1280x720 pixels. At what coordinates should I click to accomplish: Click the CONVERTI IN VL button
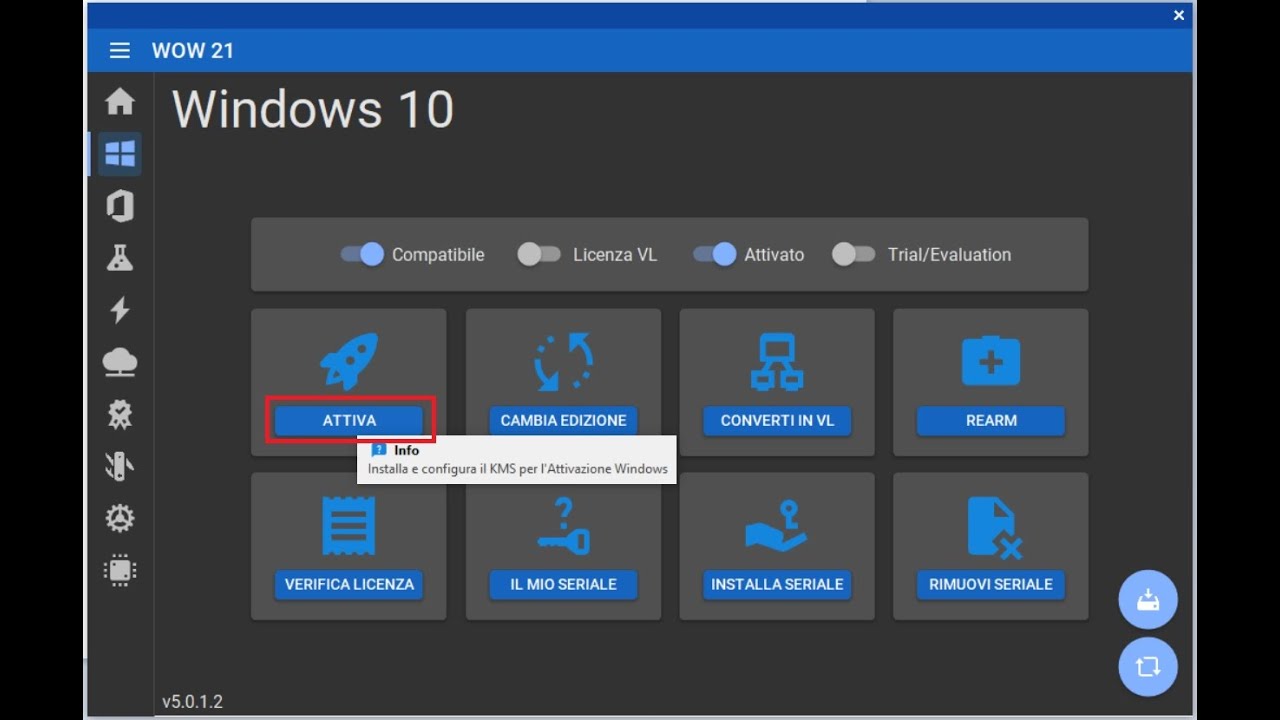pos(777,420)
